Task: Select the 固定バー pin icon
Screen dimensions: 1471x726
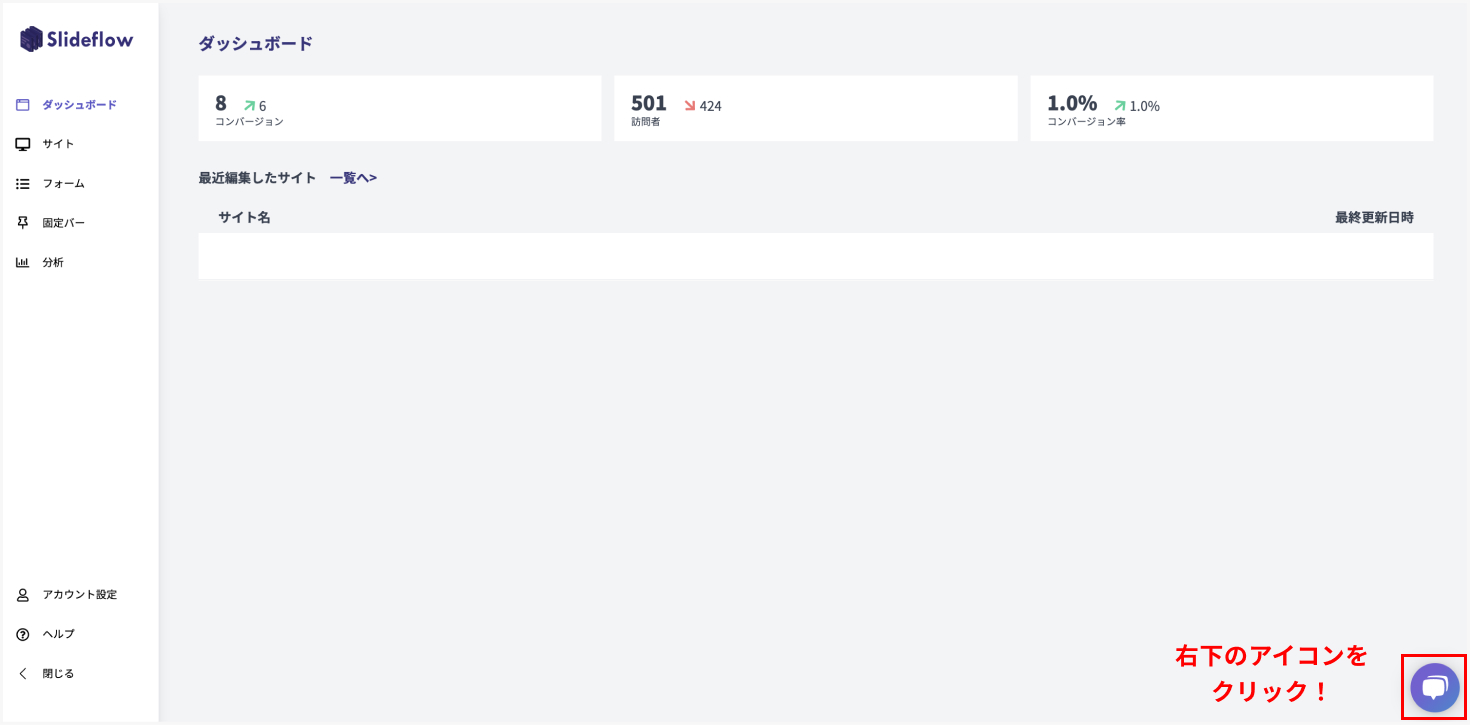Action: [23, 223]
